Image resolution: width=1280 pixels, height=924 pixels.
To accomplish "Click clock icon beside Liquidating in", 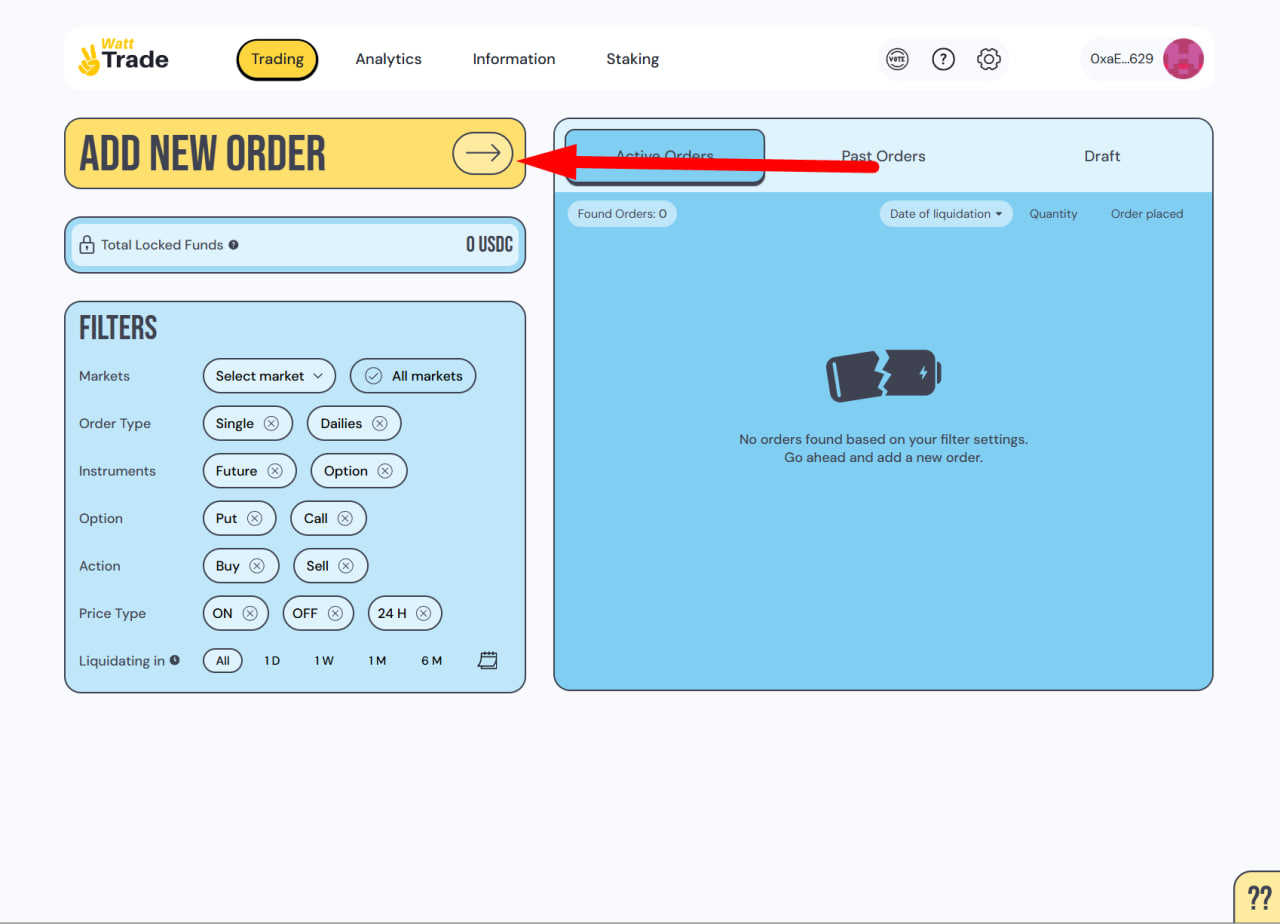I will [x=174, y=660].
